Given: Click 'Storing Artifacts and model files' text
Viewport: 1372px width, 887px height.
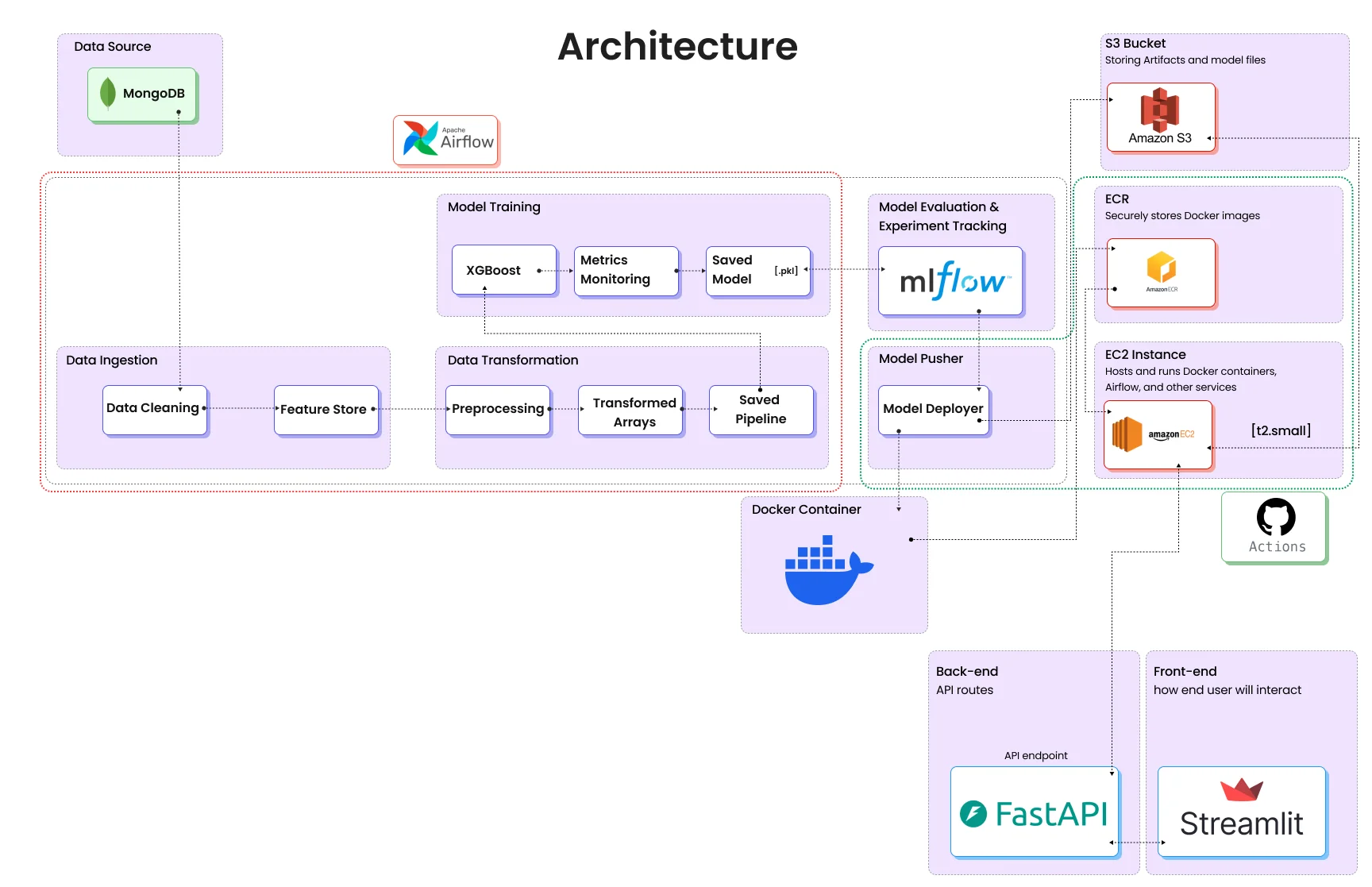Looking at the screenshot, I should coord(1185,60).
